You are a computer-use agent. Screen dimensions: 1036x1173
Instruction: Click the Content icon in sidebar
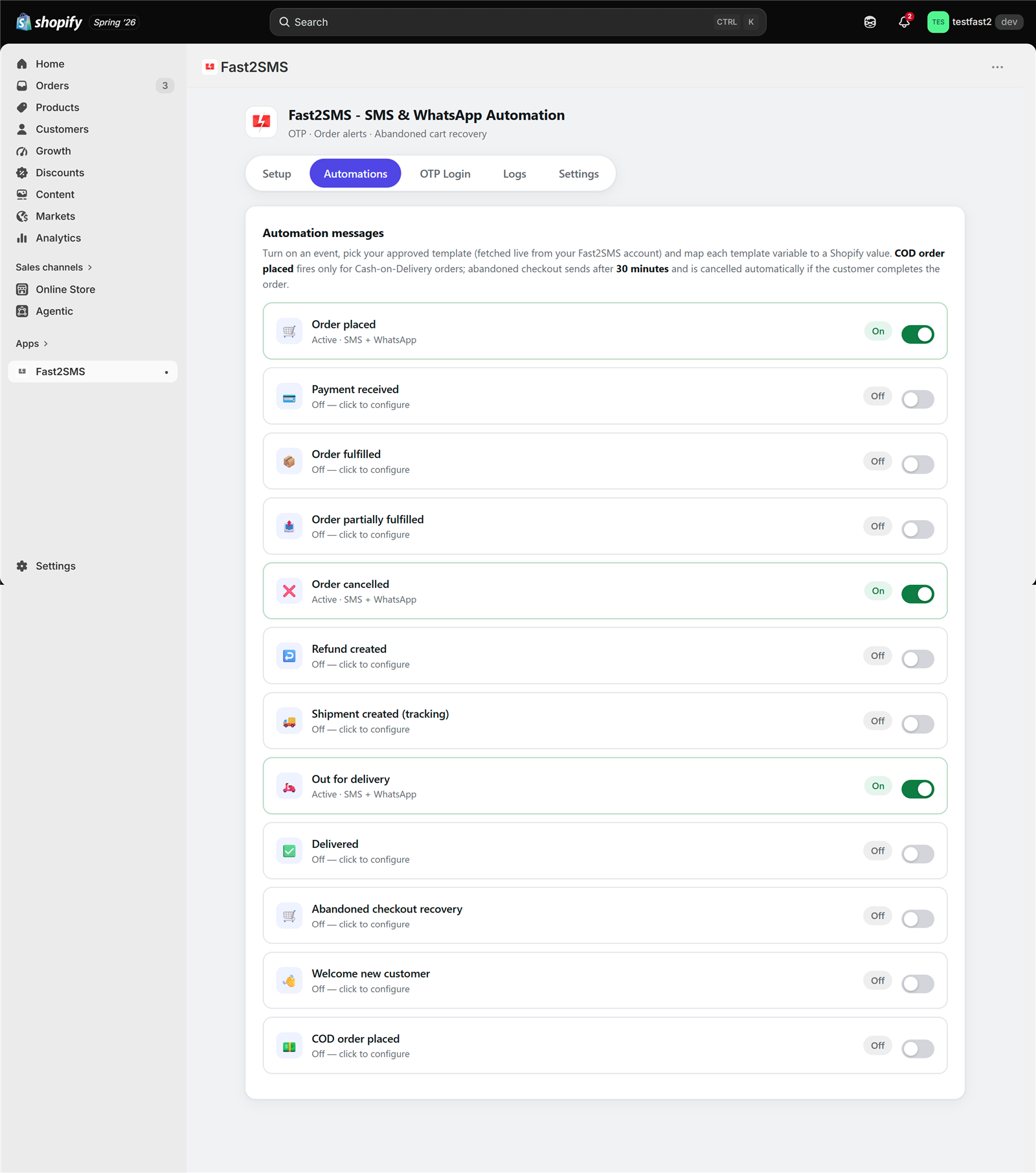22,194
